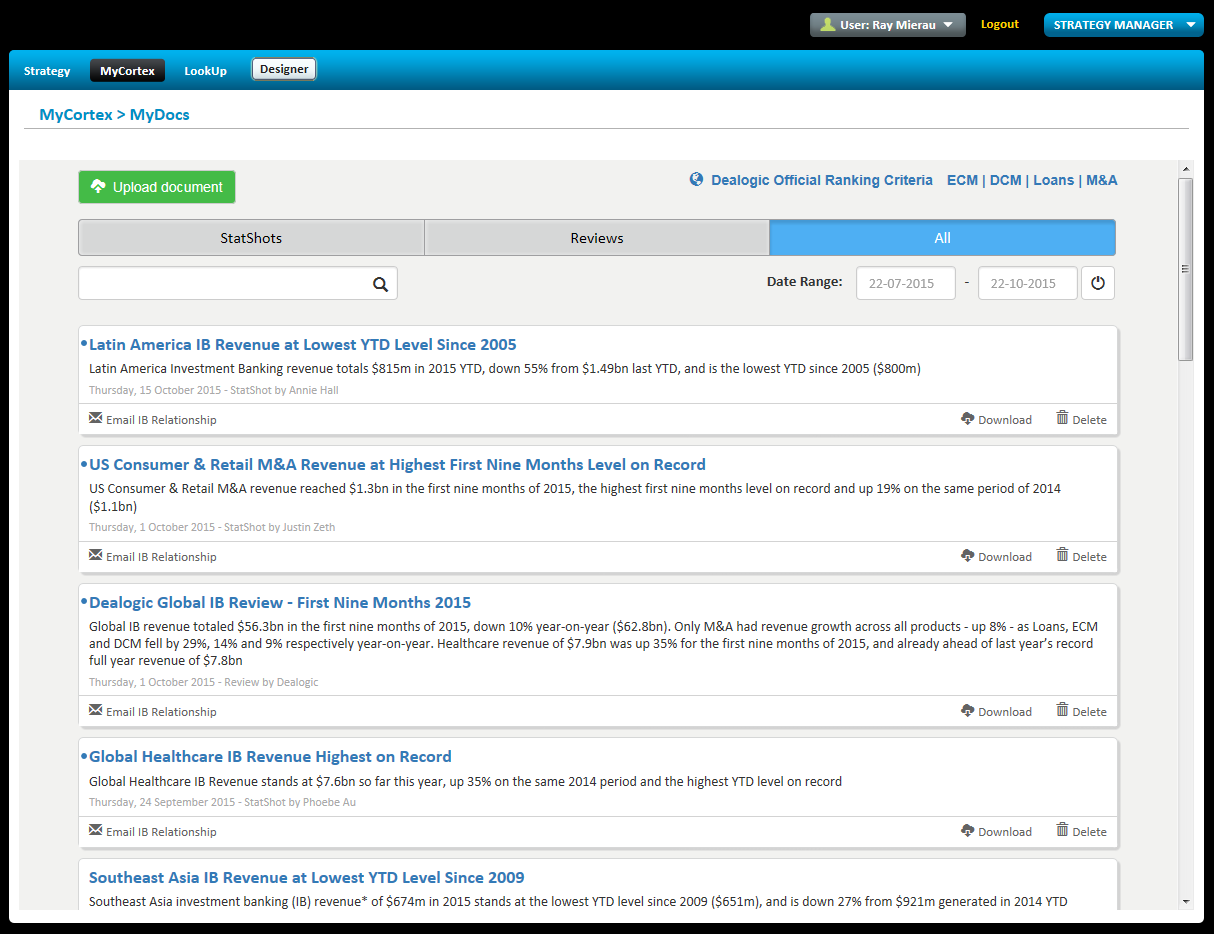Click the search magnifier icon
The width and height of the screenshot is (1214, 934).
click(380, 284)
